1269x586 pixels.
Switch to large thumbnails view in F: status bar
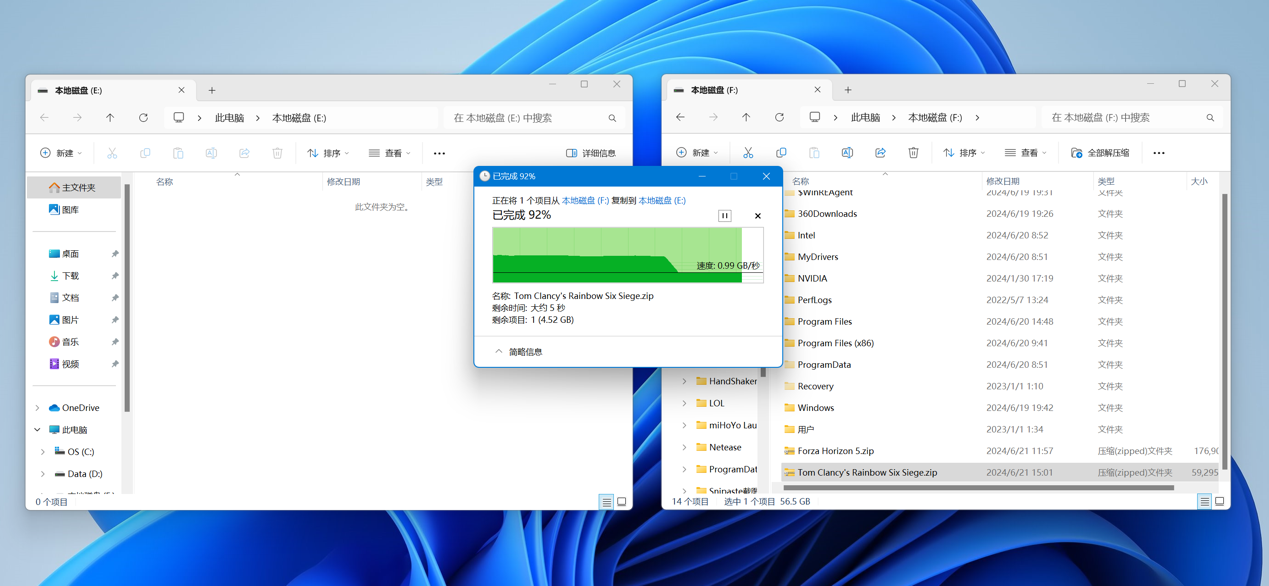pyautogui.click(x=1219, y=502)
